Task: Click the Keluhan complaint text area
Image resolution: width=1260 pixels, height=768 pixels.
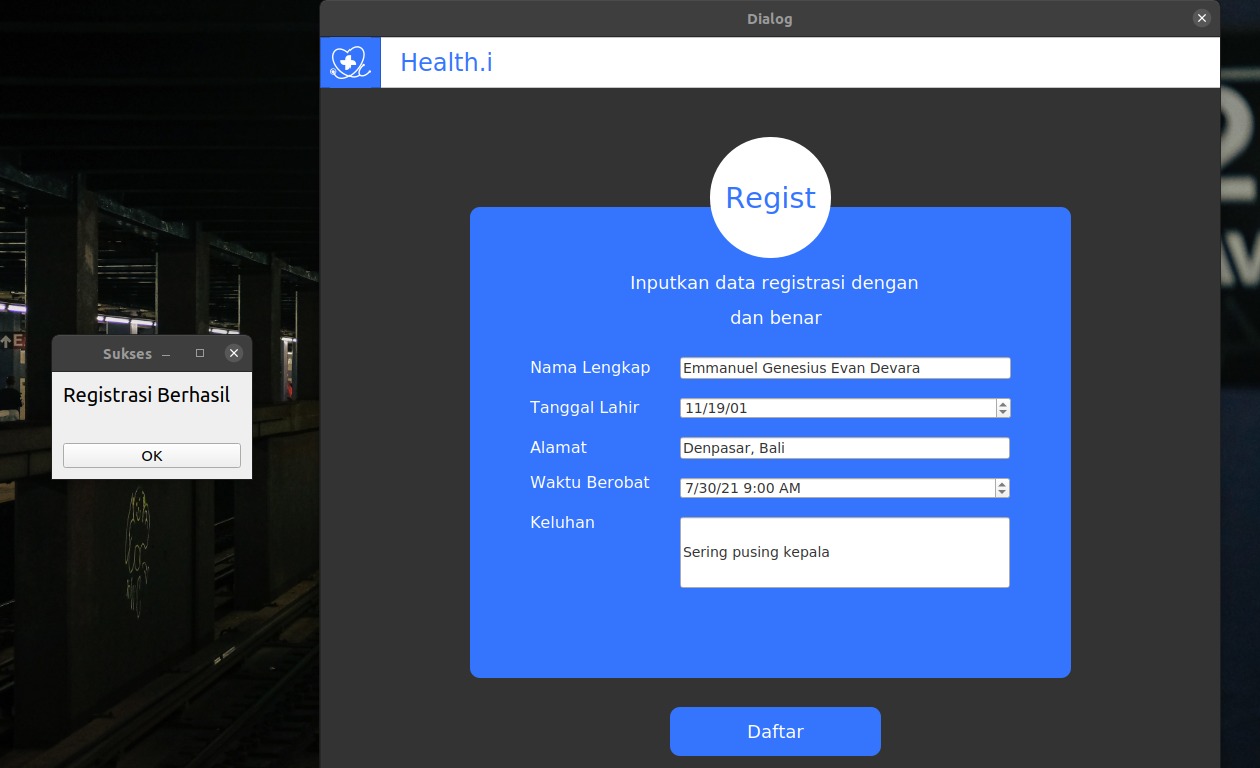Action: tap(845, 552)
